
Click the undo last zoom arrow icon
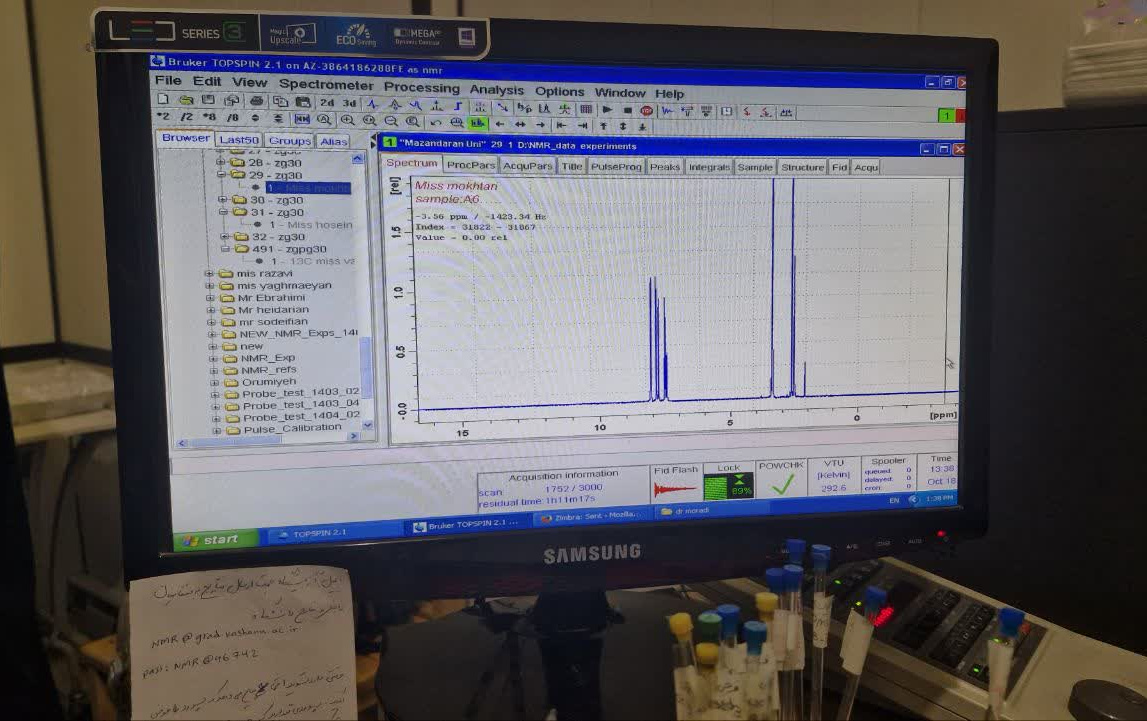pyautogui.click(x=436, y=122)
